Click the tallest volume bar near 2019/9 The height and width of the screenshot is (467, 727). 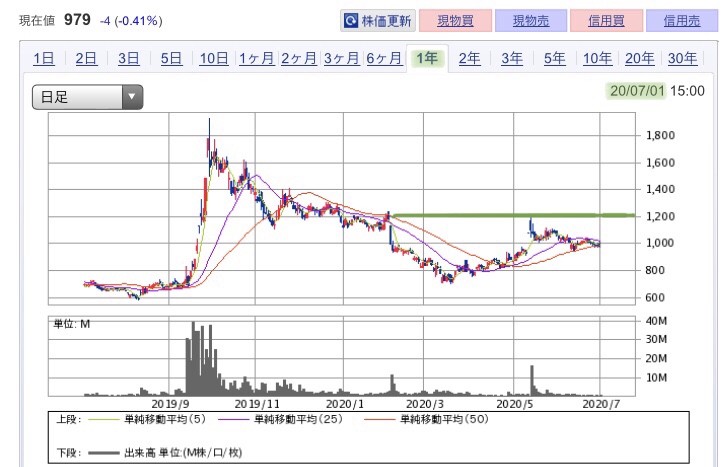point(193,358)
